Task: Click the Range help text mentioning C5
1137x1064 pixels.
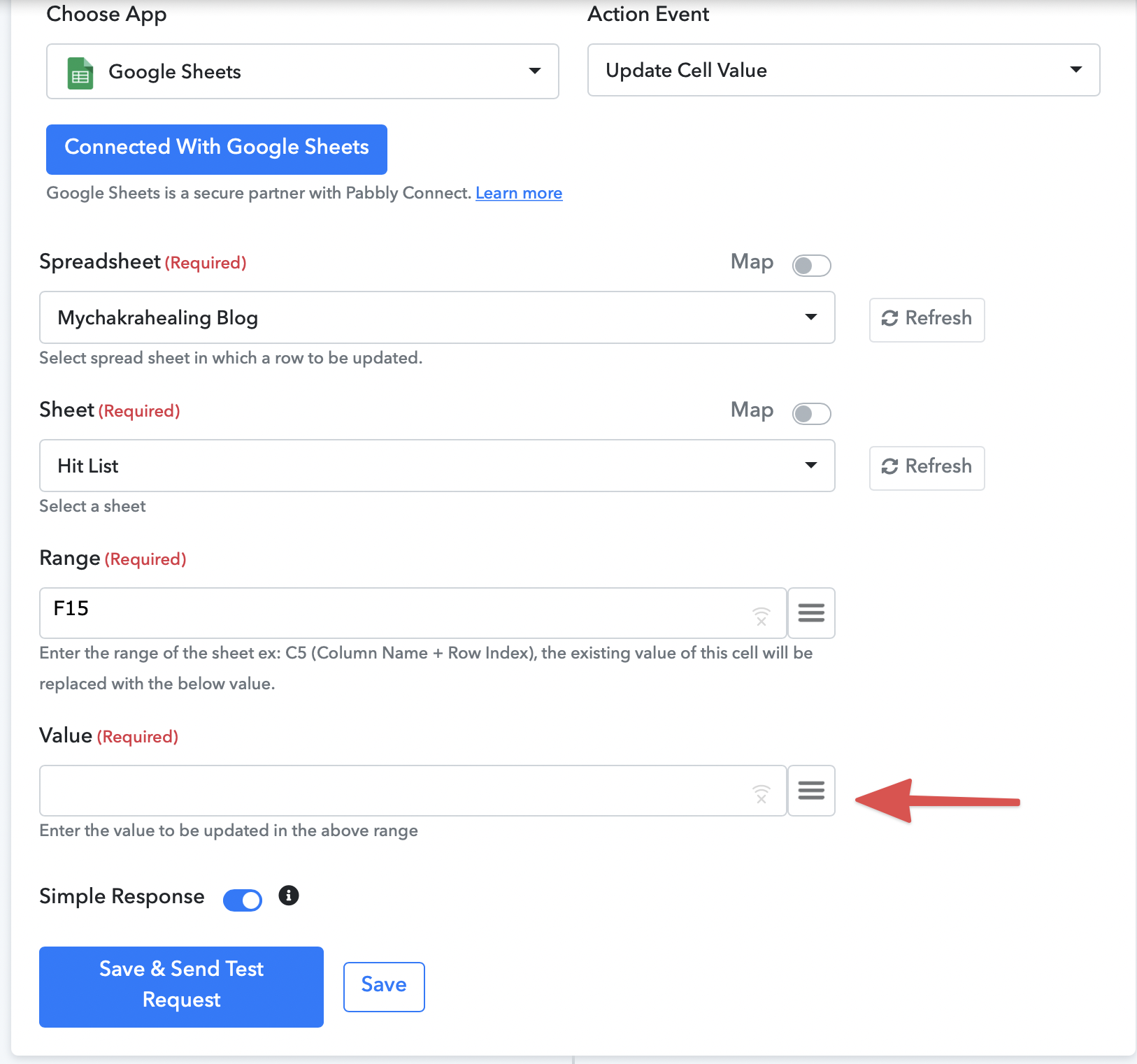Action: (x=426, y=668)
